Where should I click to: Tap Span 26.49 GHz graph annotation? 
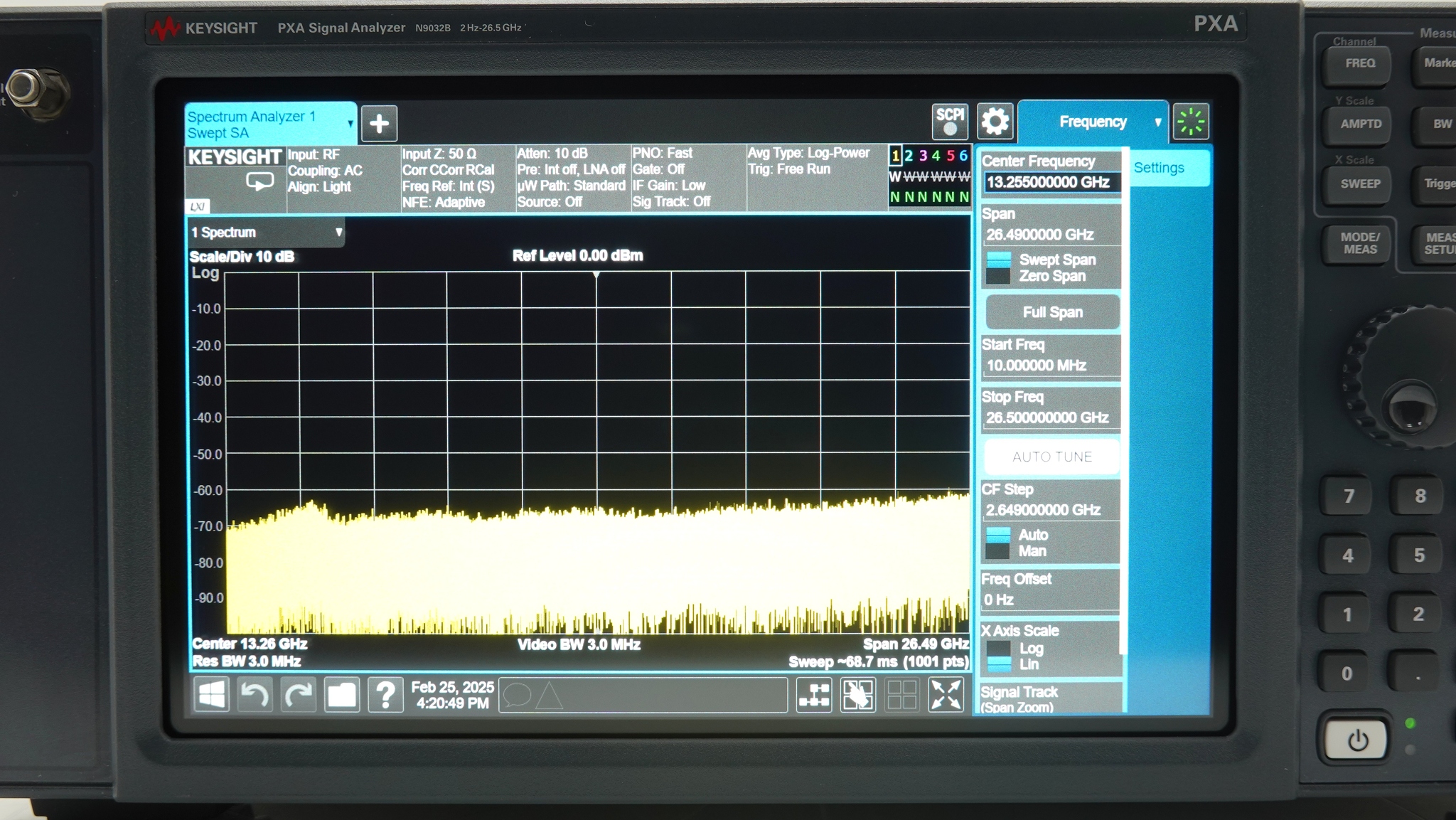[916, 644]
